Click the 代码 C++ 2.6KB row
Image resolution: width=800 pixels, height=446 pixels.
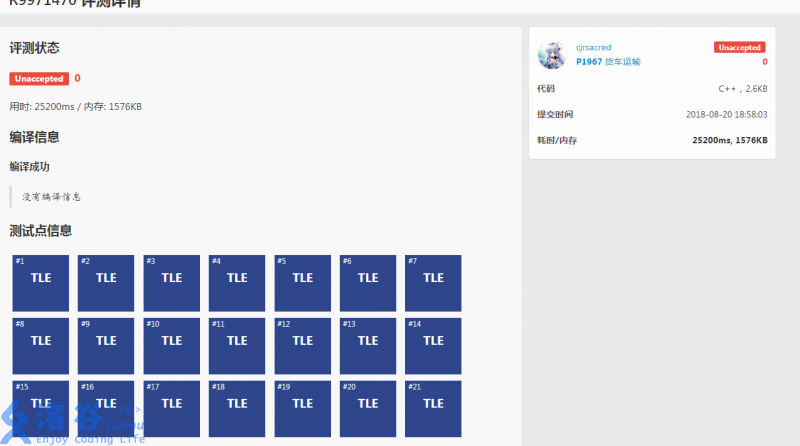pyautogui.click(x=652, y=88)
